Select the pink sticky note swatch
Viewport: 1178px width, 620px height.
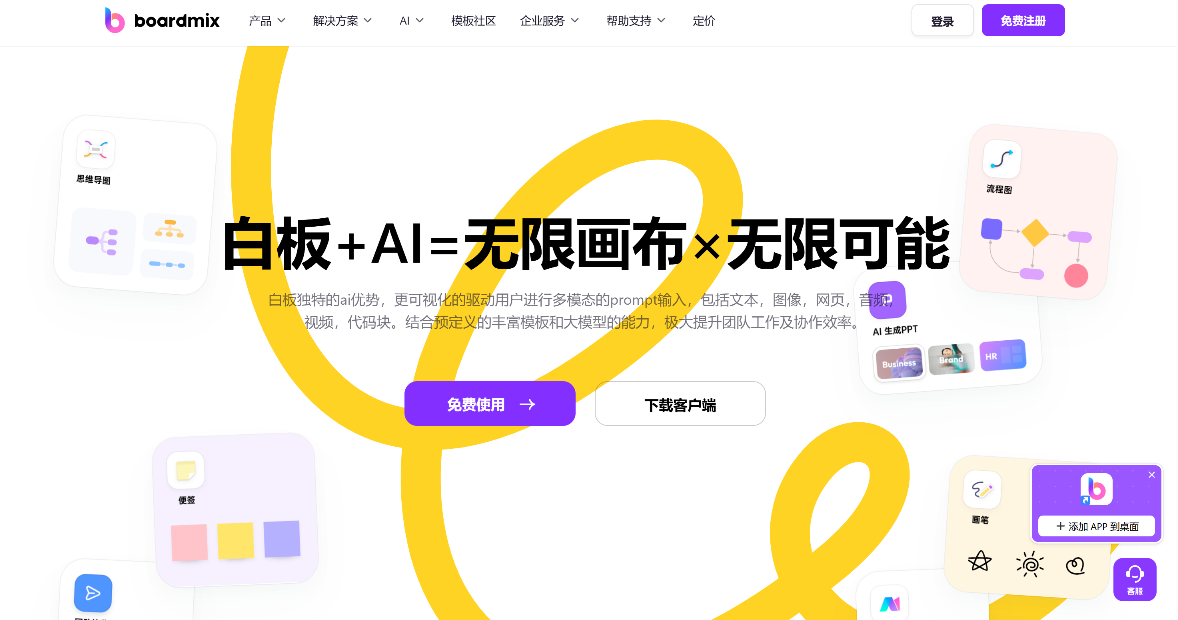click(x=189, y=543)
